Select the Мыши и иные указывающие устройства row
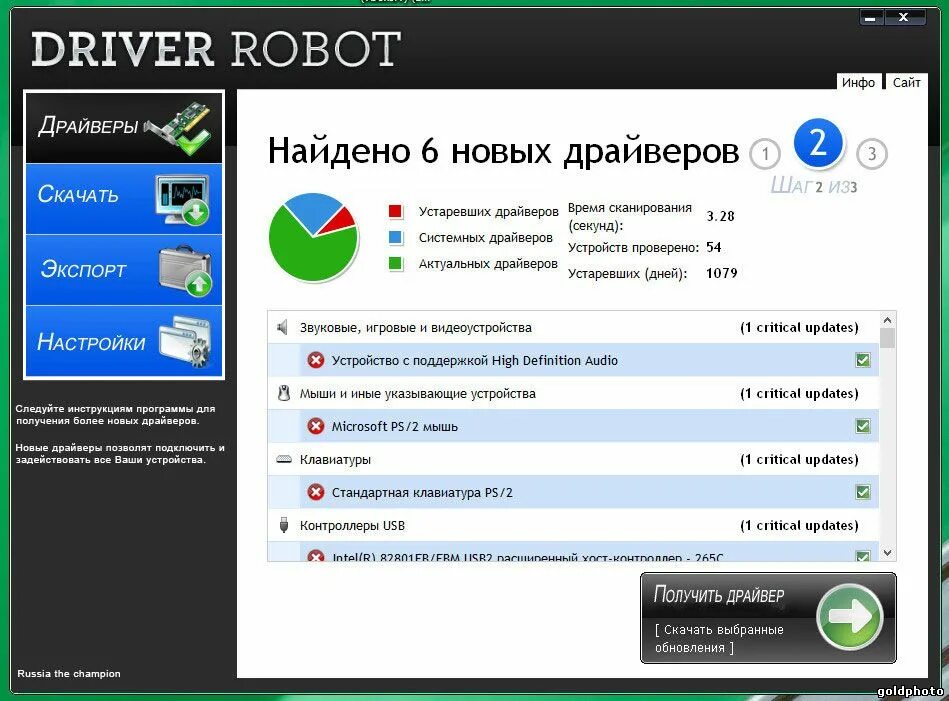Image resolution: width=949 pixels, height=701 pixels. tap(573, 393)
